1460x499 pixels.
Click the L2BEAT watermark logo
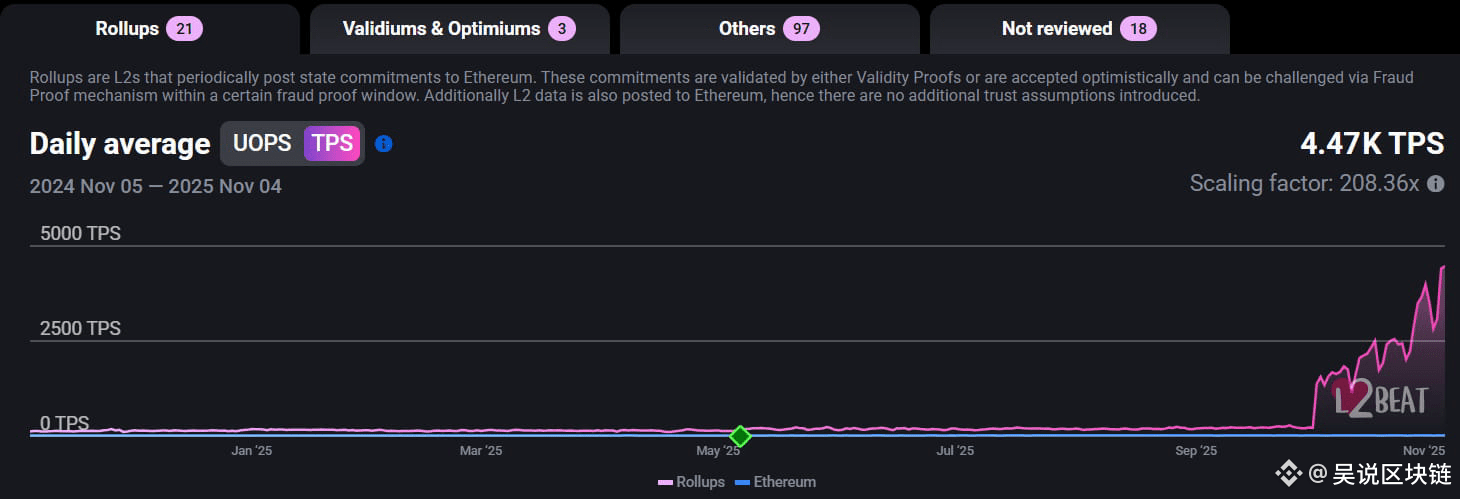click(x=1381, y=399)
